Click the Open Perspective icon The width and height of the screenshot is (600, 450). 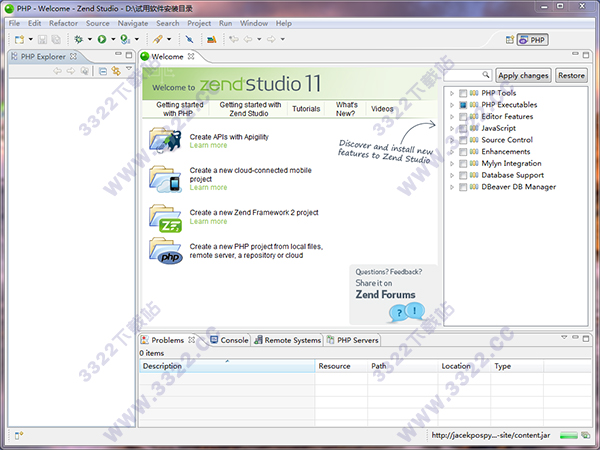(x=510, y=39)
